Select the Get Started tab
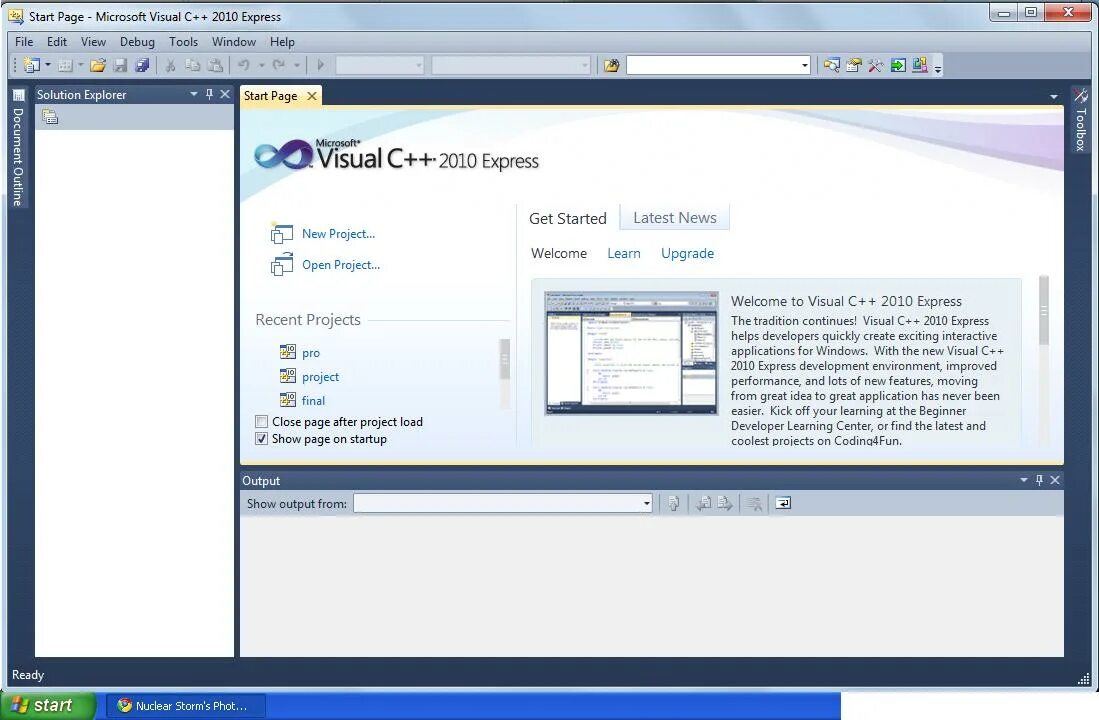Screen dimensions: 1099x720 [x=568, y=219]
